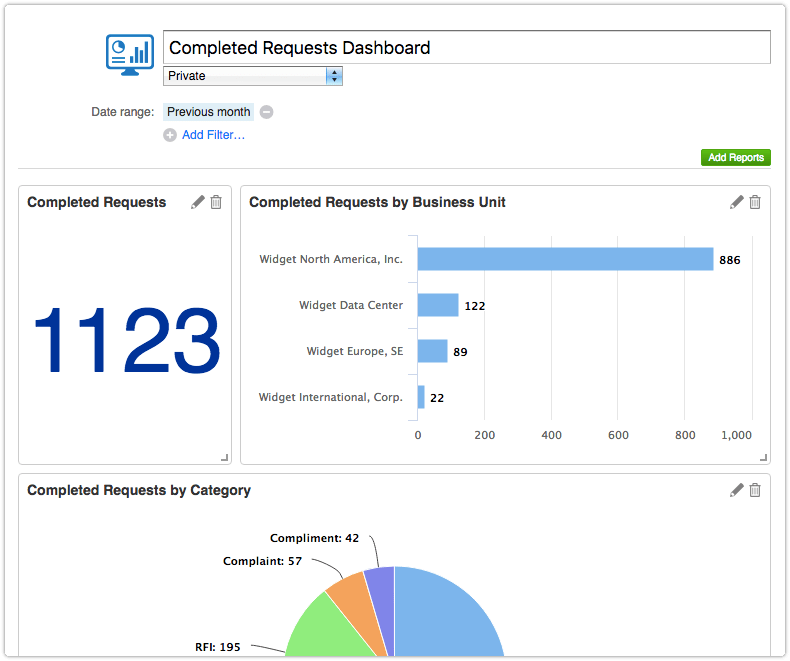Click the 'Widget North America, Inc.' label
Image resolution: width=790 pixels, height=661 pixels.
coord(331,259)
